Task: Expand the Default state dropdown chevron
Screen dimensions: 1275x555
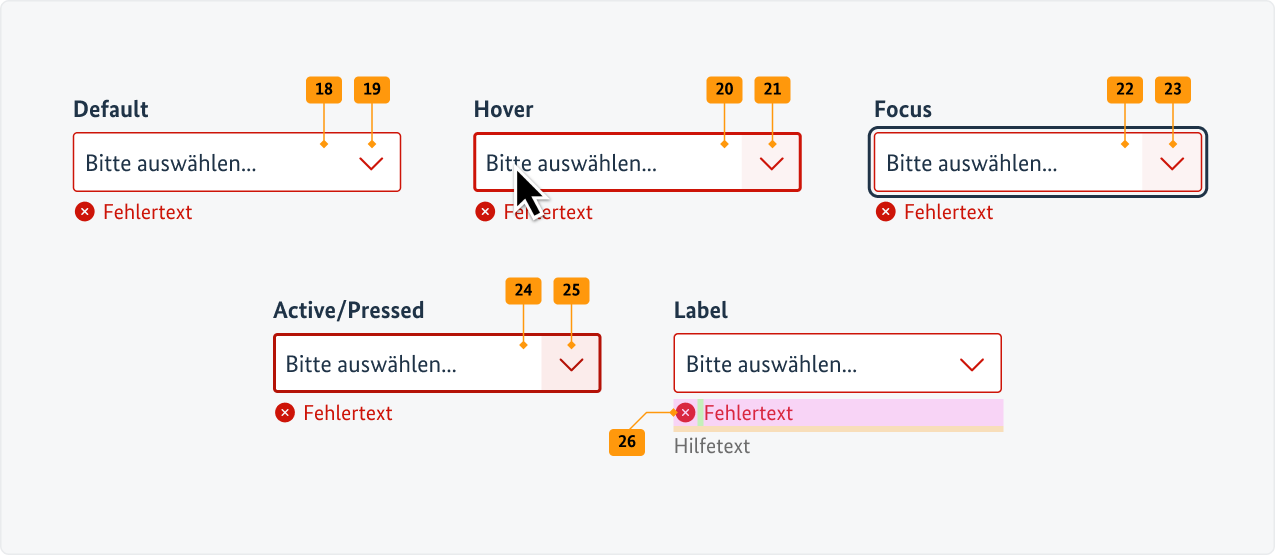Action: tap(371, 163)
